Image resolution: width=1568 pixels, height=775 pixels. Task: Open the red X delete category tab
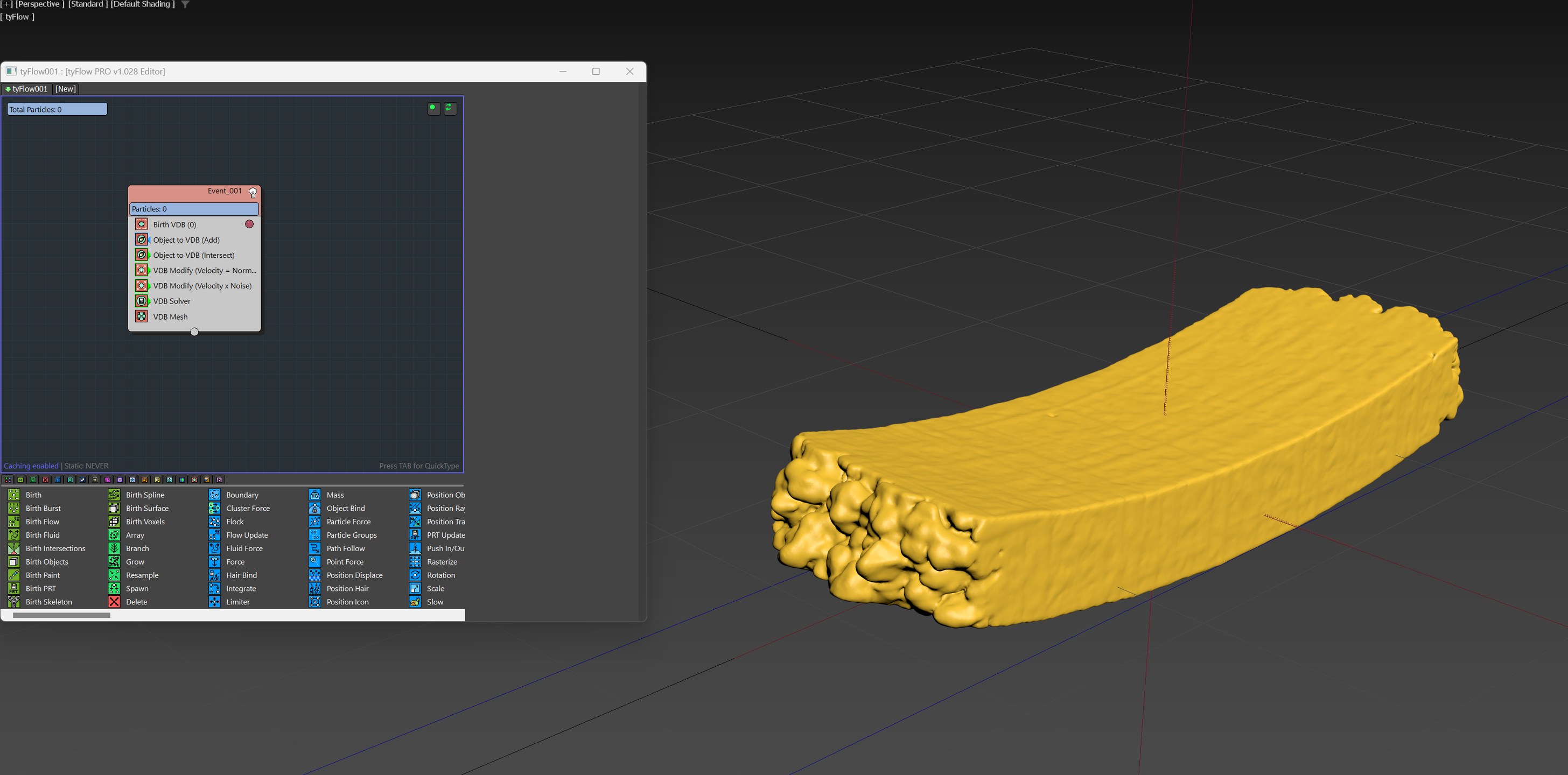[45, 480]
